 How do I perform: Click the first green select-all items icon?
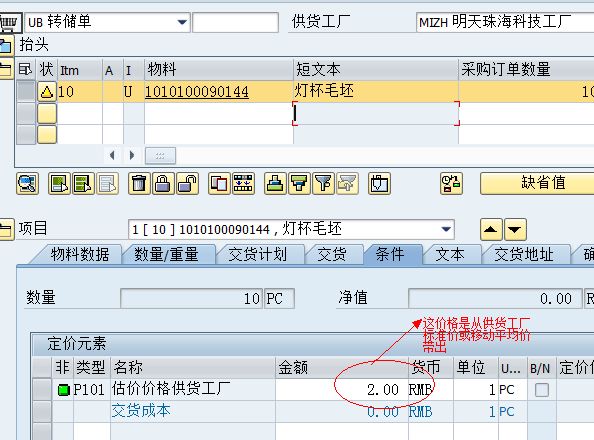click(x=59, y=184)
